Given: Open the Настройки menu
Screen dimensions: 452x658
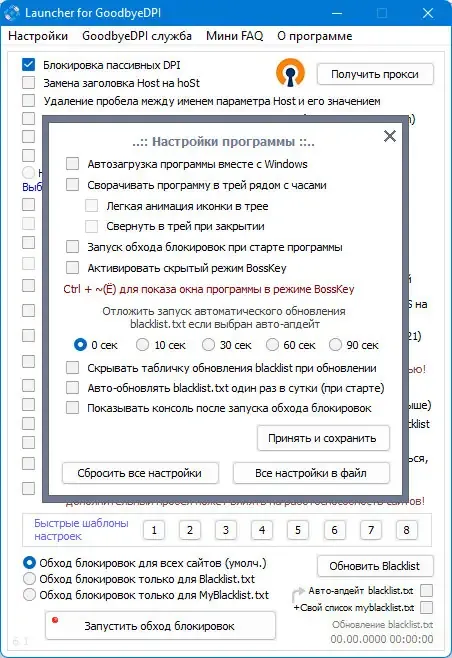Looking at the screenshot, I should pos(38,36).
